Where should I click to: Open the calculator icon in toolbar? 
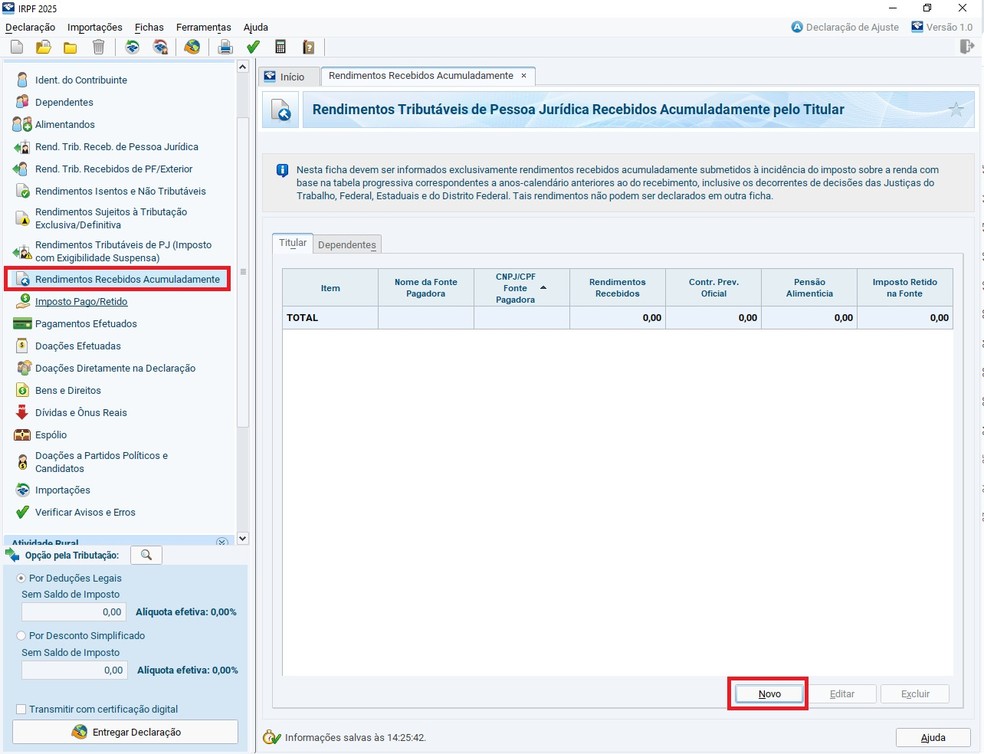281,47
